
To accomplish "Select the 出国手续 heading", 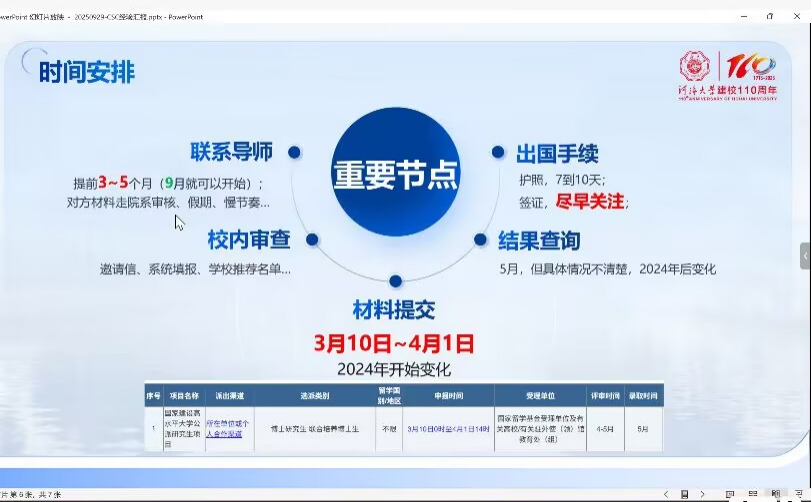I will point(557,153).
